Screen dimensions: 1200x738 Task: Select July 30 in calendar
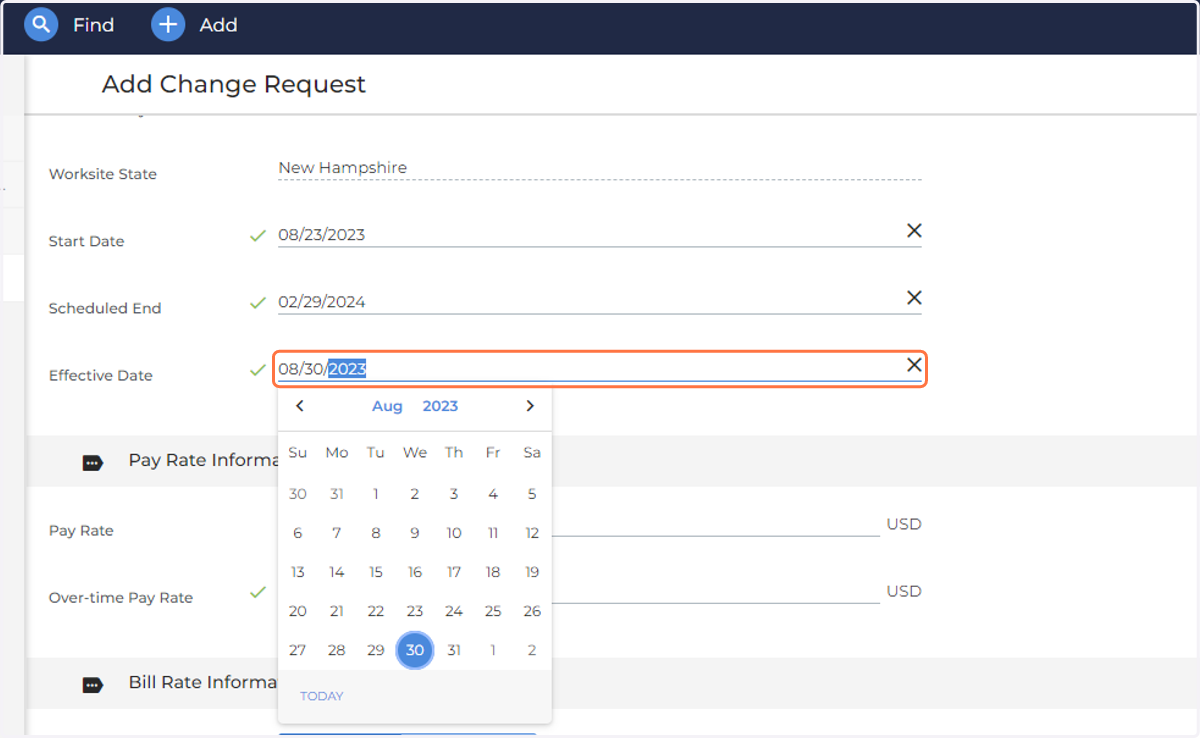(x=298, y=494)
